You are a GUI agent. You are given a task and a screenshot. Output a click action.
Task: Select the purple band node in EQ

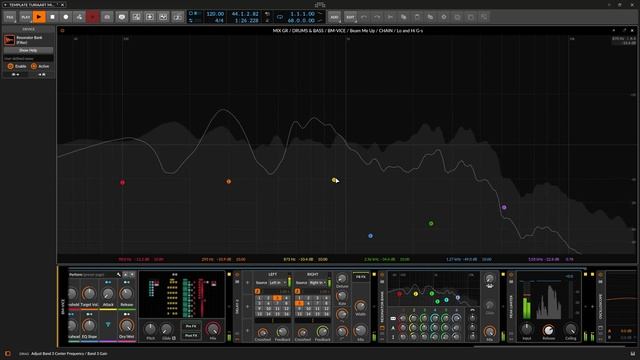(504, 207)
